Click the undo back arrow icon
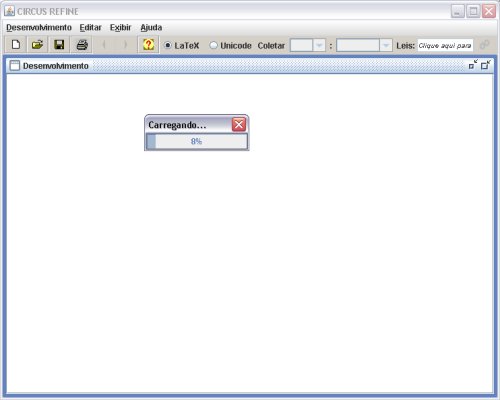The image size is (500, 400). [104, 45]
